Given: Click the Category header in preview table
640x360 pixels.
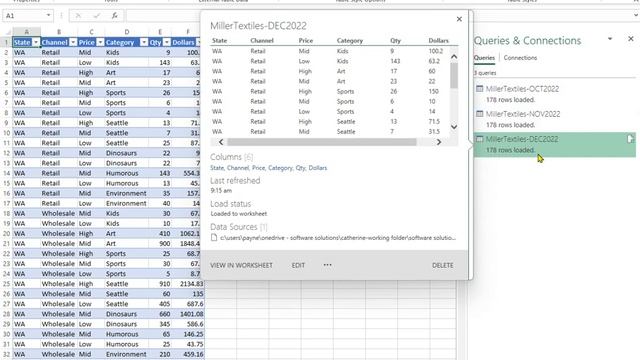Looking at the screenshot, I should (350, 40).
